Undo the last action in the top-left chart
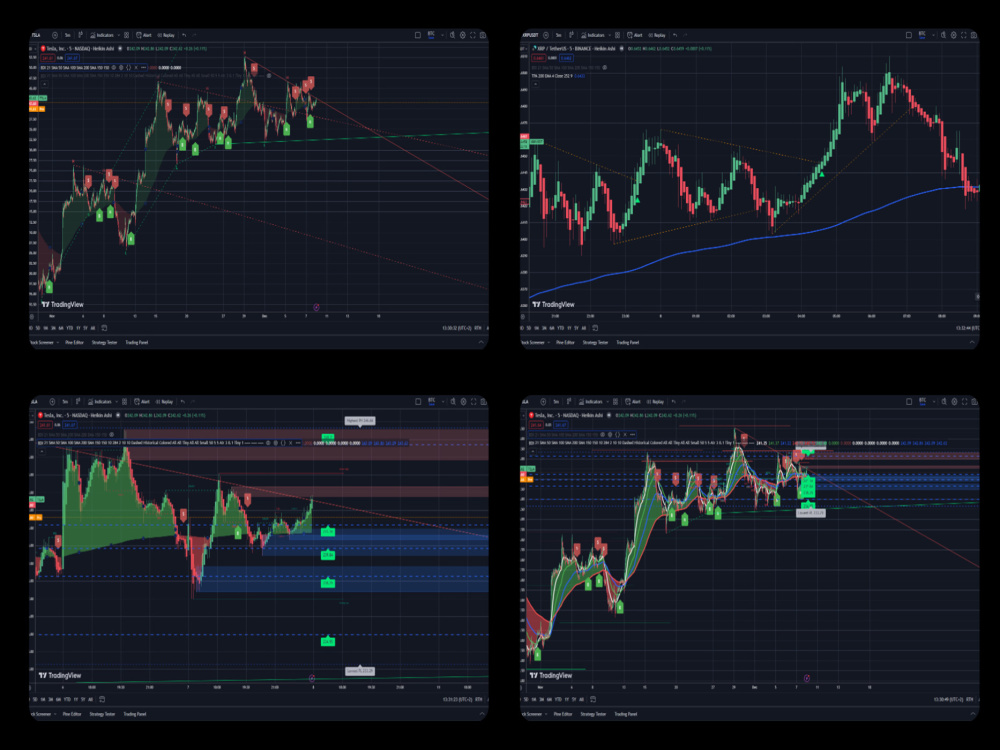This screenshot has width=1000, height=750. click(184, 35)
